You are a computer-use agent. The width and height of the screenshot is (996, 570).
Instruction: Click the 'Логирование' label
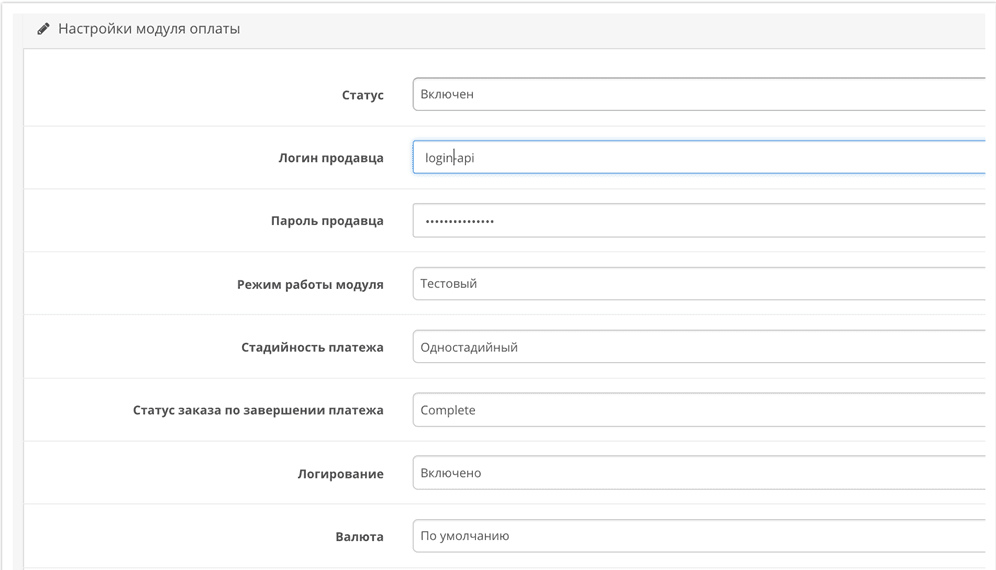pos(342,474)
